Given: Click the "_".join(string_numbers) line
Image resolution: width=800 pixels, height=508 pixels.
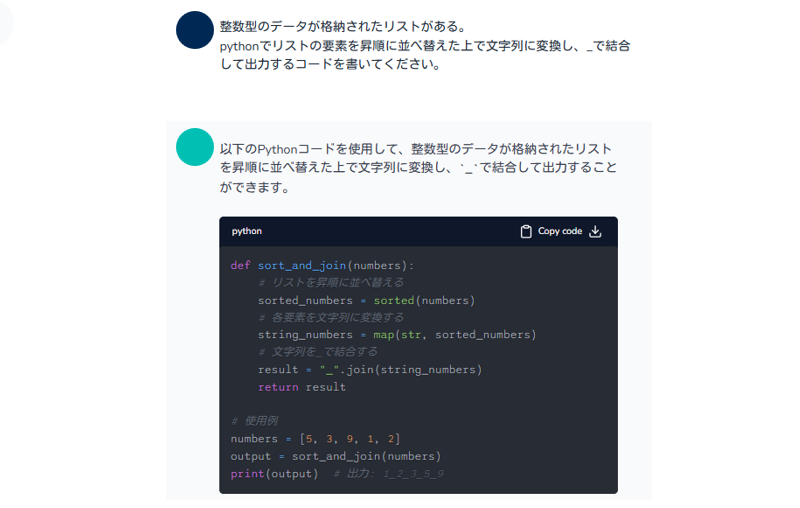Looking at the screenshot, I should [370, 369].
